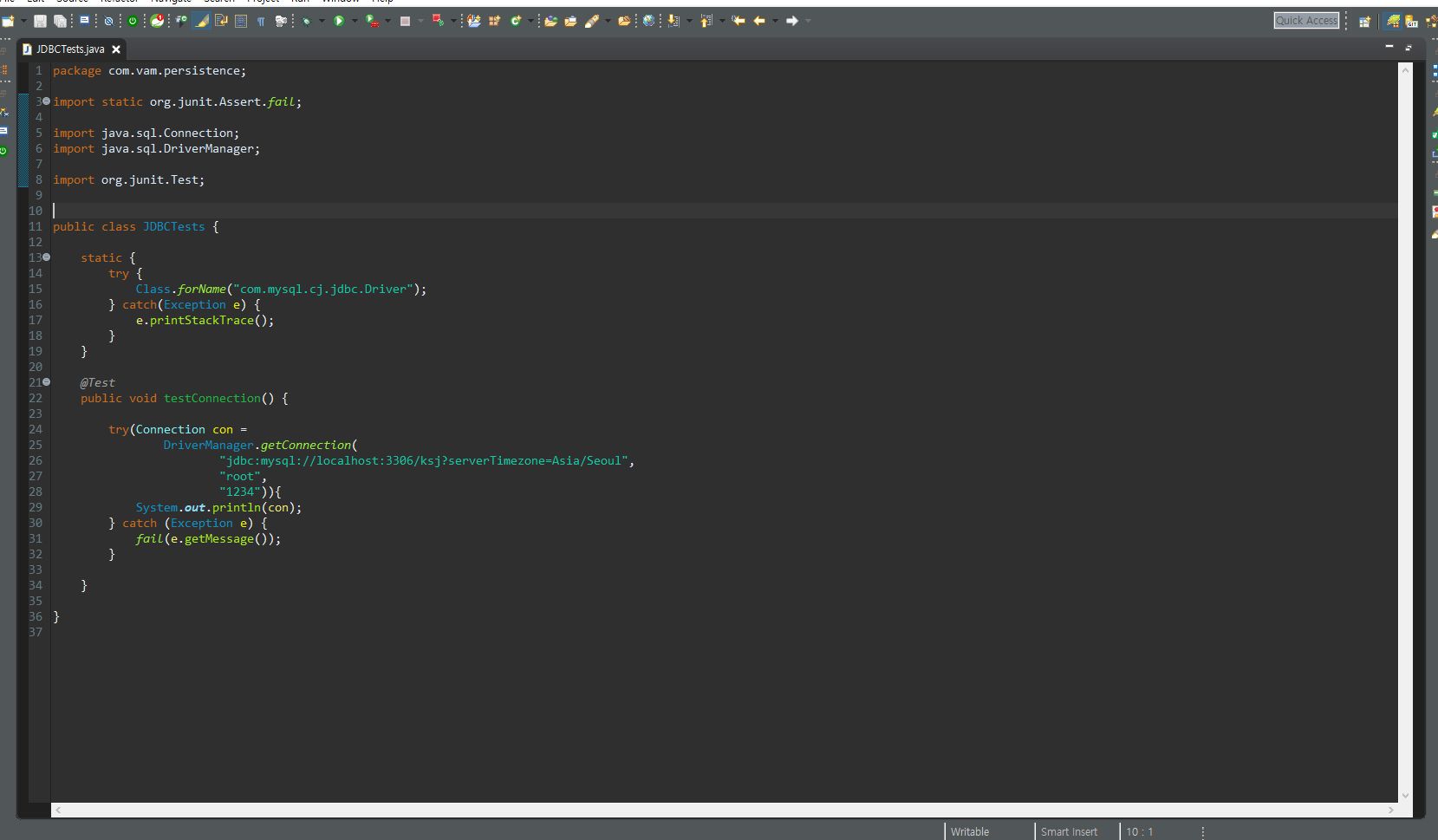
Task: Switch to the Git perspective icon
Action: coord(1411,21)
